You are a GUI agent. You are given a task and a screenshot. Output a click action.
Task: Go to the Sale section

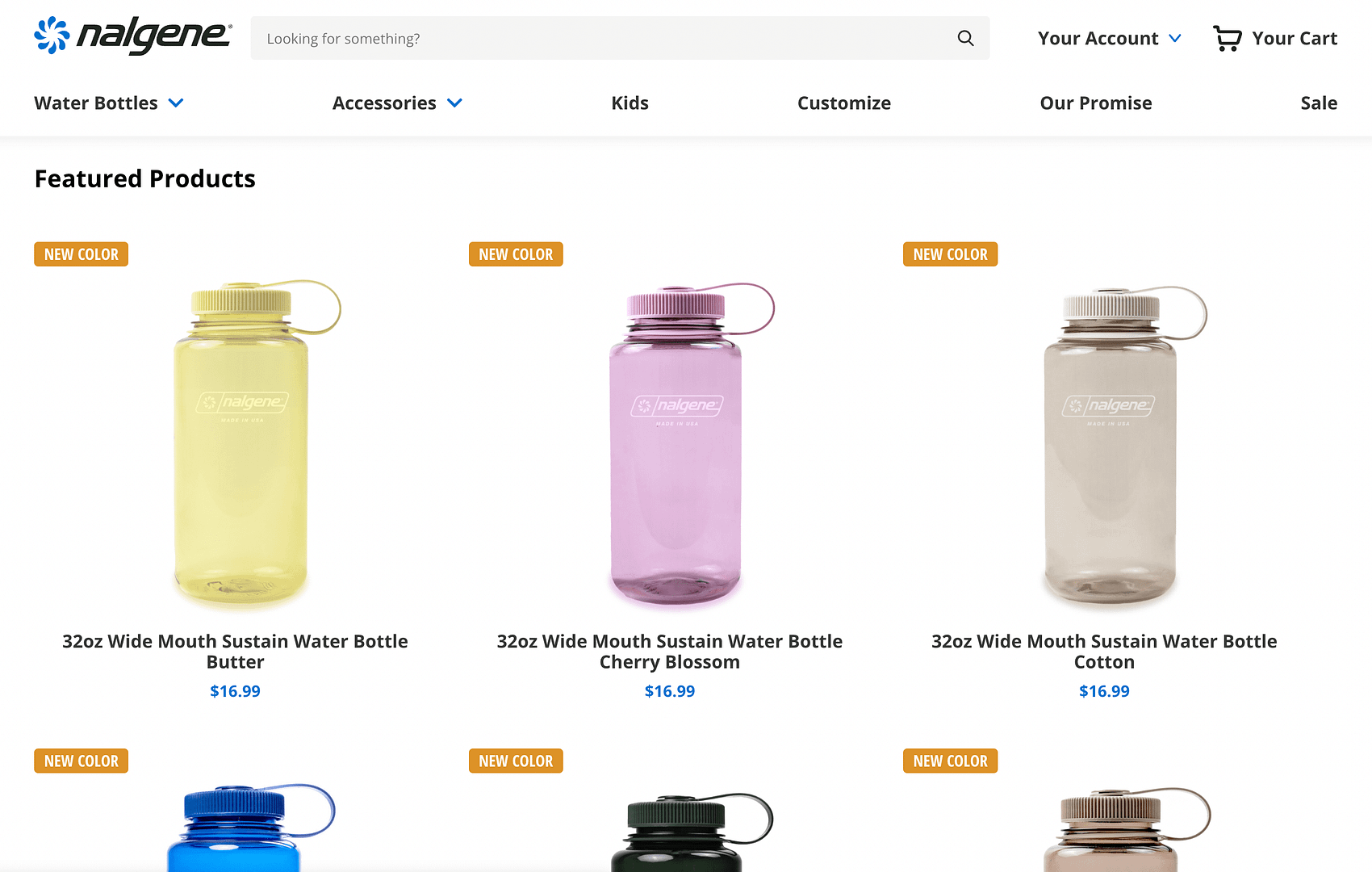click(1319, 103)
